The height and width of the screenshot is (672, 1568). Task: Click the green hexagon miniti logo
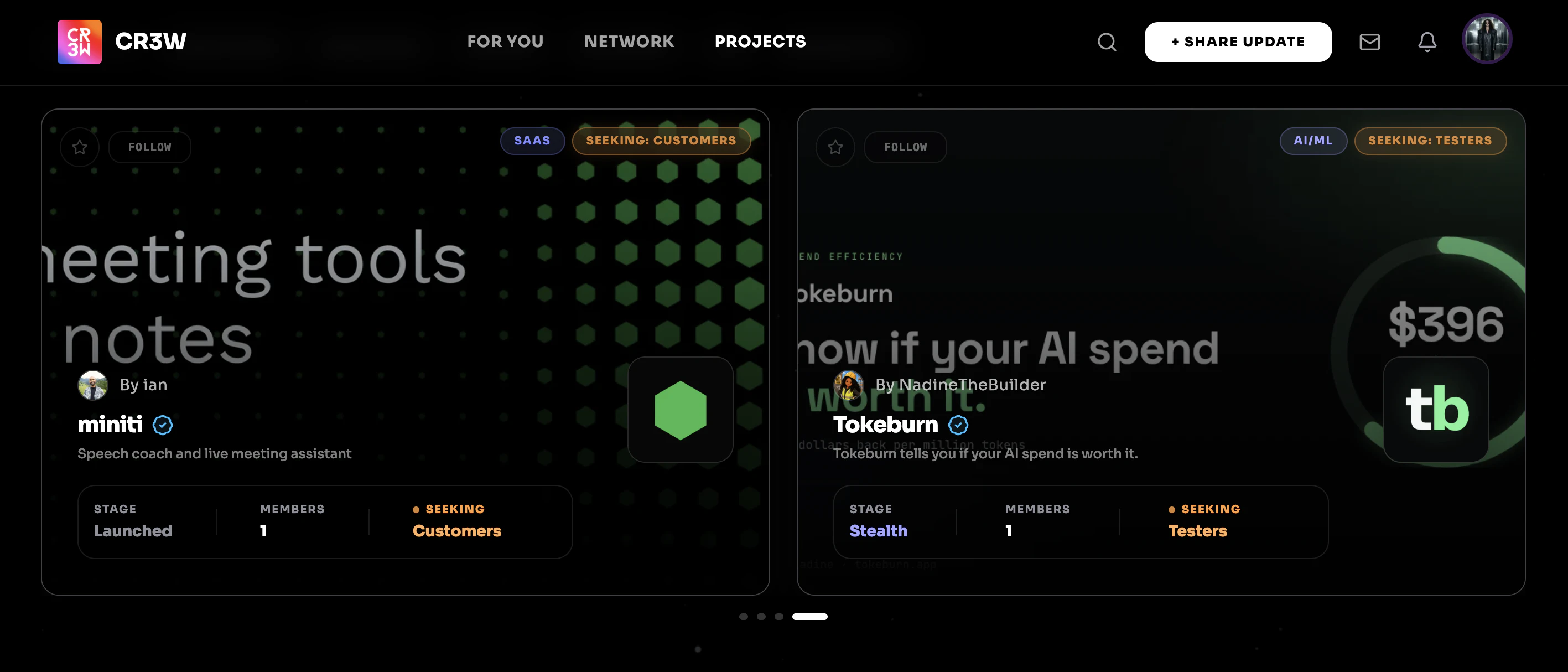pyautogui.click(x=681, y=410)
